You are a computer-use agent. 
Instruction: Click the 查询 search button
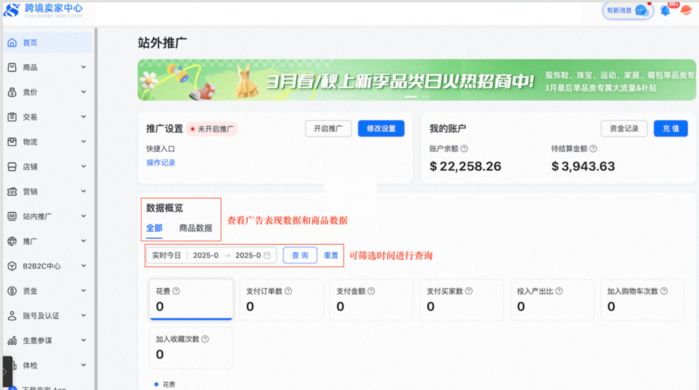300,255
